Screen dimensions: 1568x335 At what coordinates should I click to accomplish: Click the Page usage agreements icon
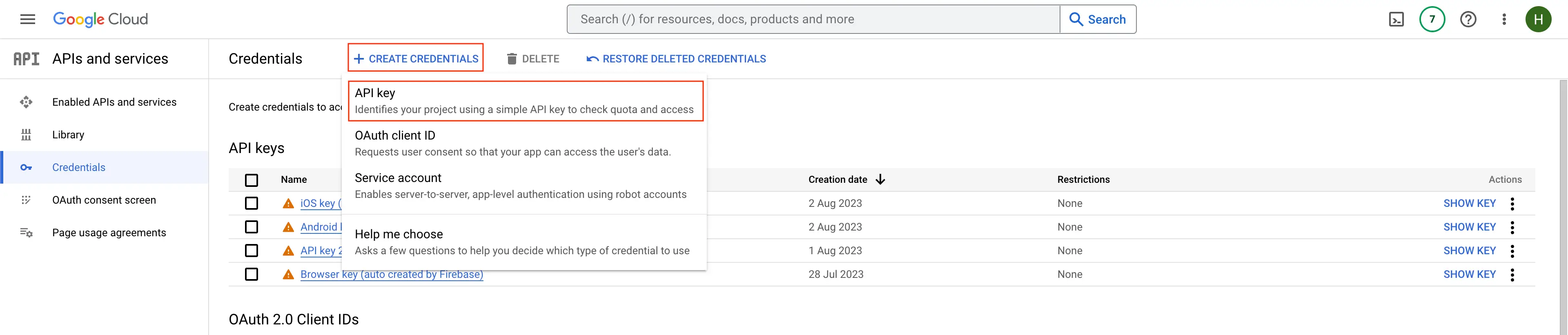point(26,233)
